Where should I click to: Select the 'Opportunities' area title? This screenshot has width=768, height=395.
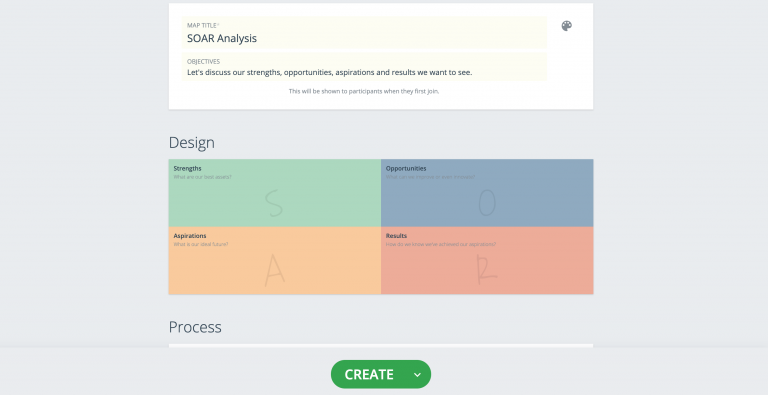tap(406, 169)
